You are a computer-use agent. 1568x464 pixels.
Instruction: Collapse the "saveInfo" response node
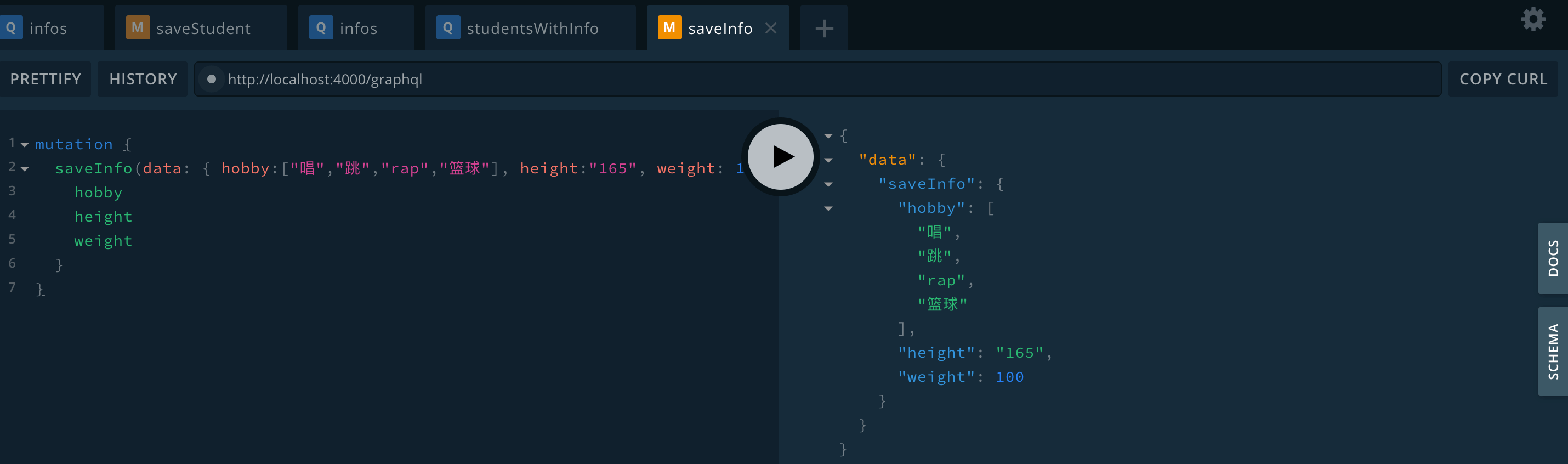click(828, 184)
